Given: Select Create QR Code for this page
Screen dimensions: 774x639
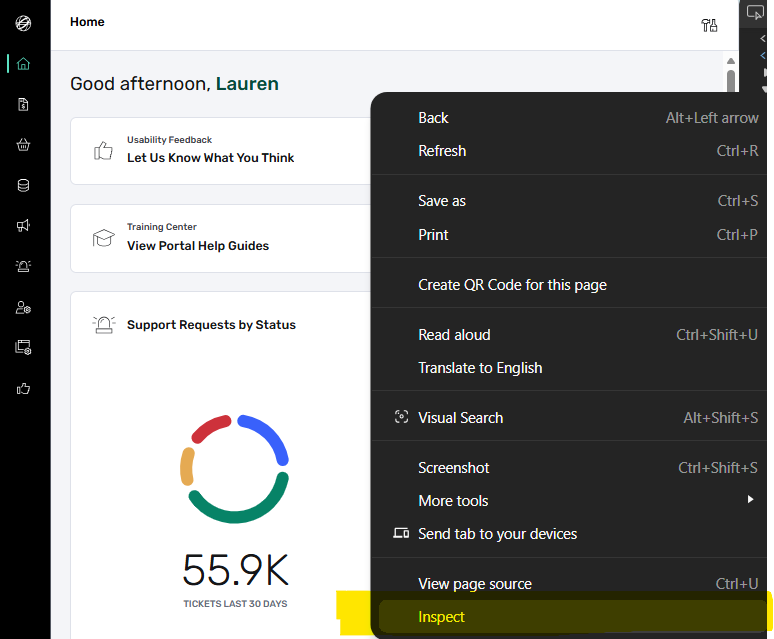Looking at the screenshot, I should click(569, 285).
